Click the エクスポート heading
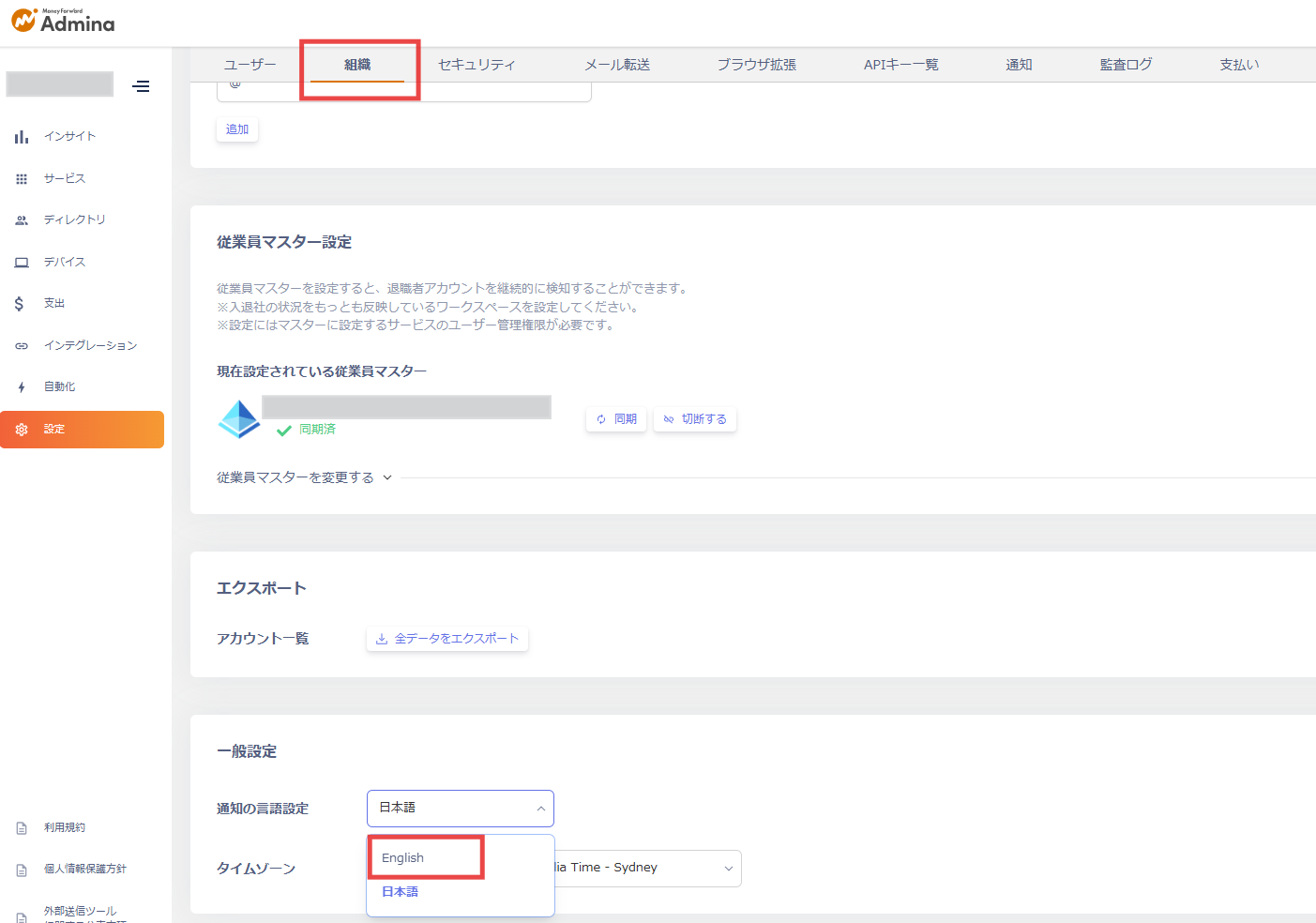 (x=262, y=588)
